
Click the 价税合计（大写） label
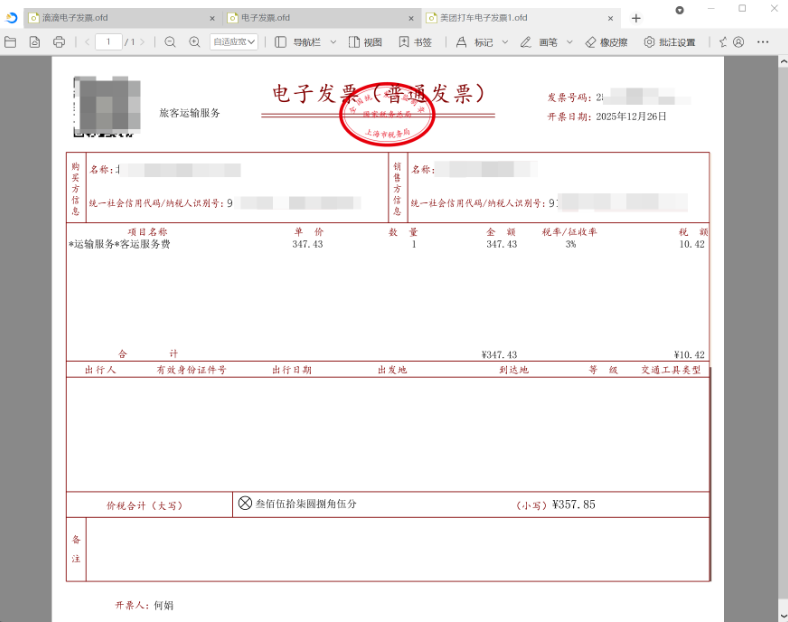pos(144,505)
